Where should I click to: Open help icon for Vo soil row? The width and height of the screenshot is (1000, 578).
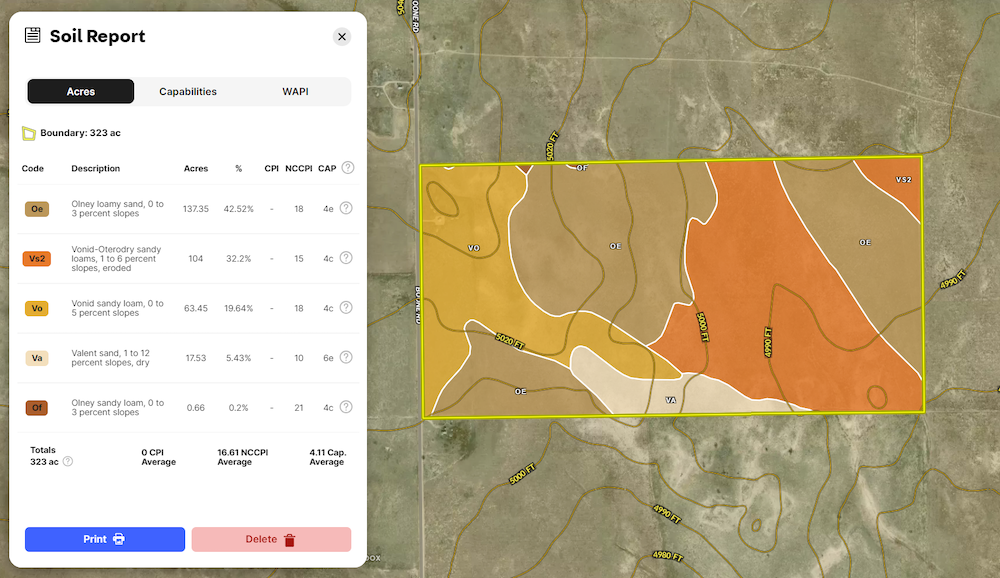[346, 308]
